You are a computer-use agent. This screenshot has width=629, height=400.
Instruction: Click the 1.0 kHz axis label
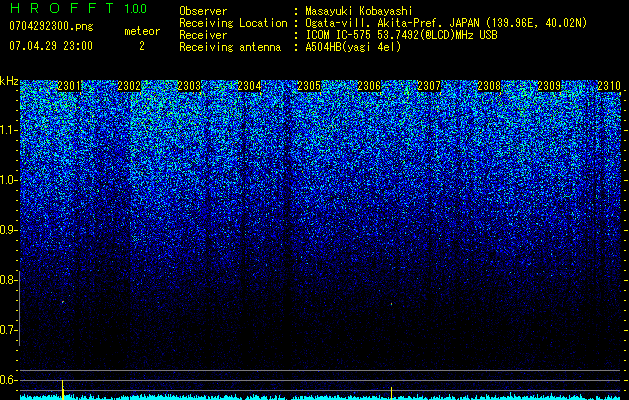click(8, 180)
